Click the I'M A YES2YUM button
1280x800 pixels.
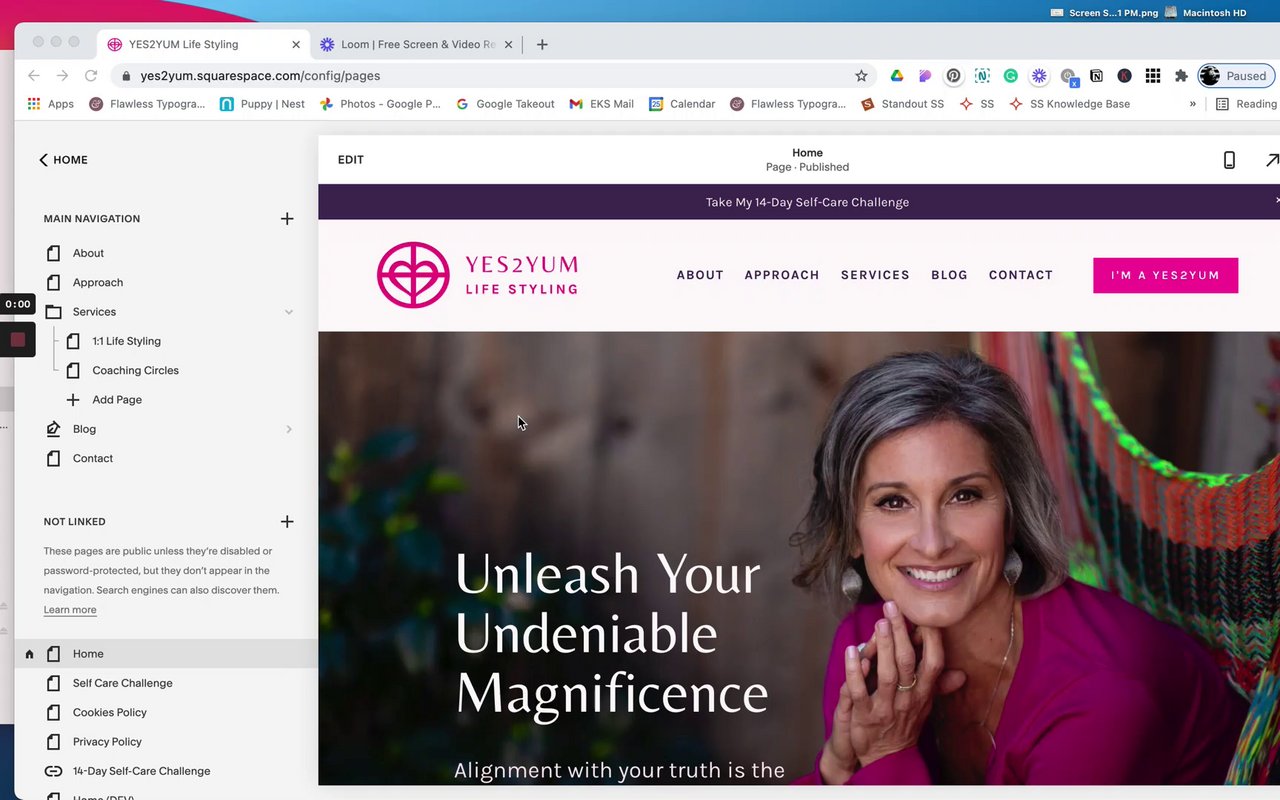point(1166,275)
